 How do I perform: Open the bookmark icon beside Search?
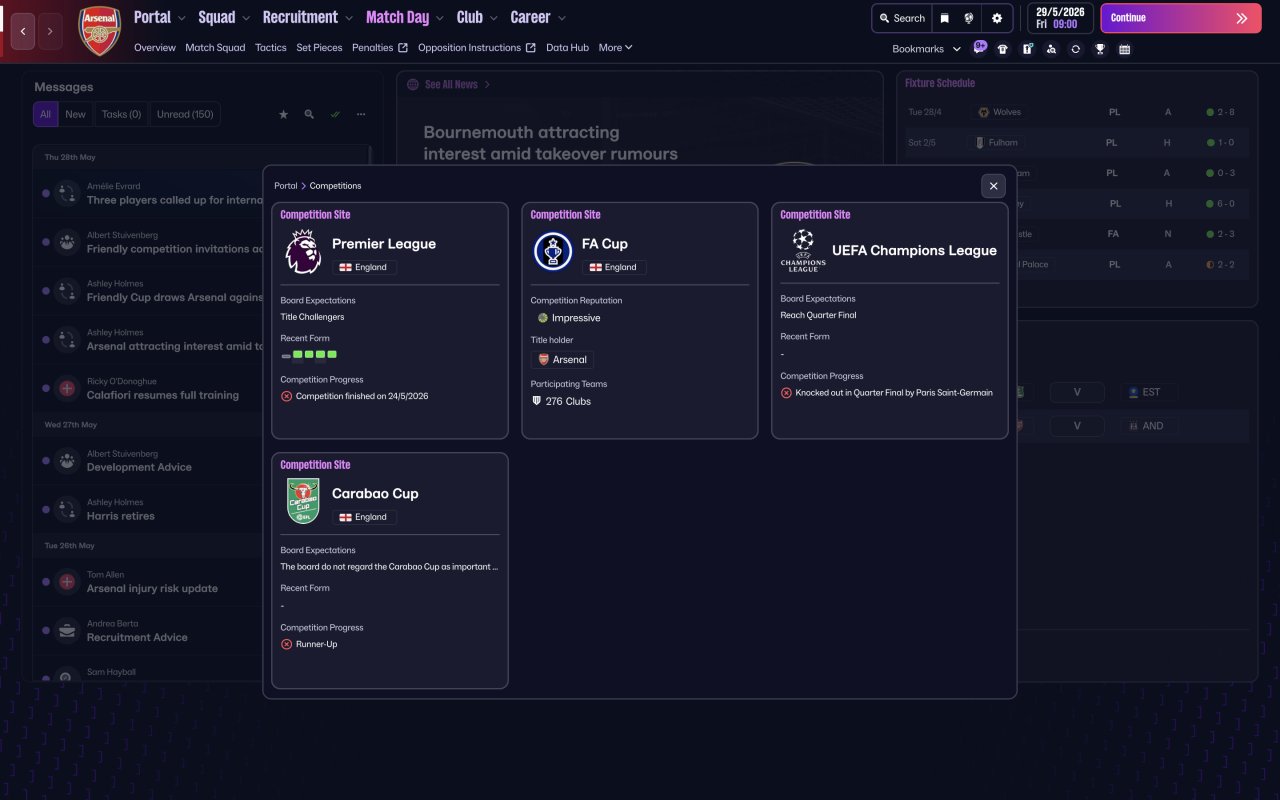pos(944,18)
